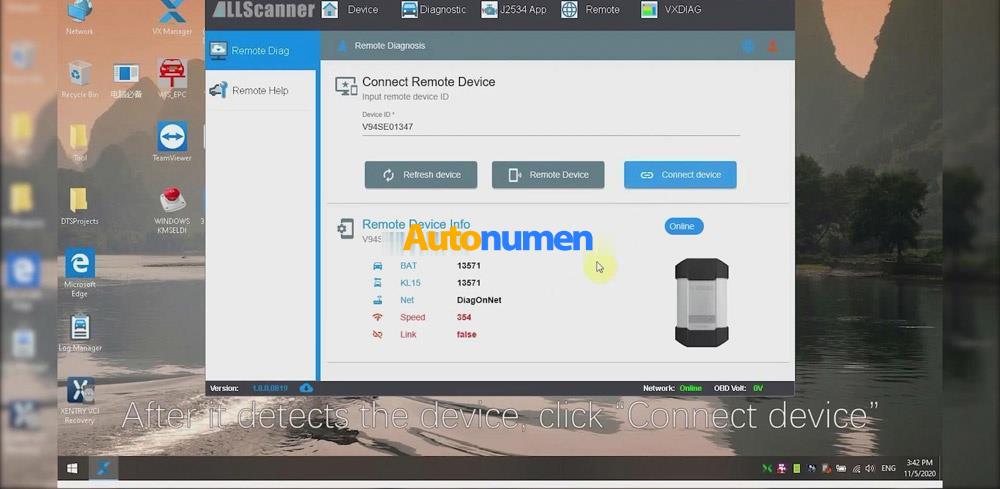Screen dimensions: 1000x489
Task: Open the VX Manager desktop shortcut
Action: [x=172, y=17]
